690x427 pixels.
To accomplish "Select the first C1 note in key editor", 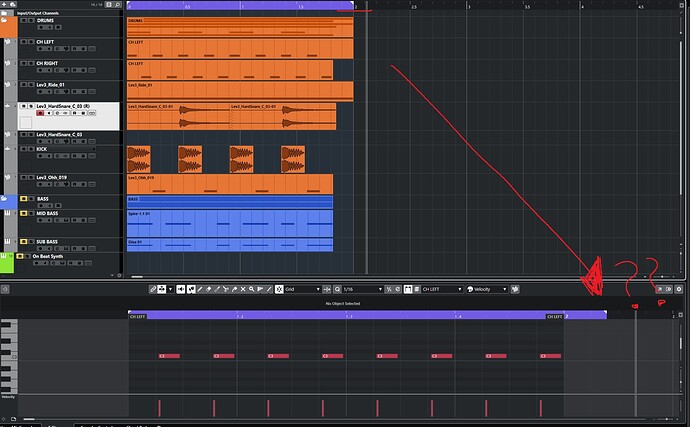I will tap(169, 356).
